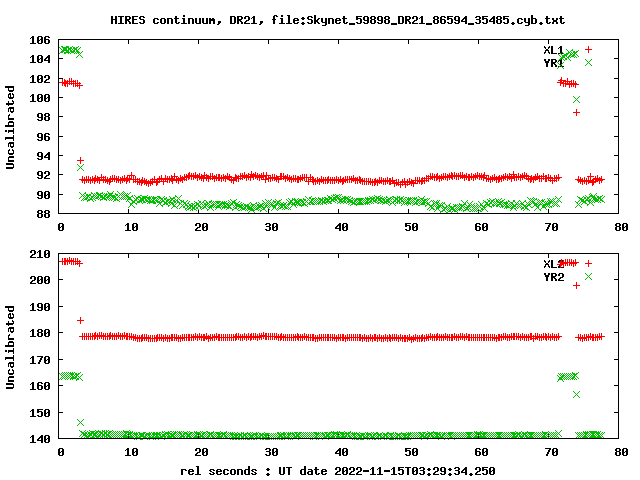
Task: Click the y-axis tick label 104
Action: 40,59
